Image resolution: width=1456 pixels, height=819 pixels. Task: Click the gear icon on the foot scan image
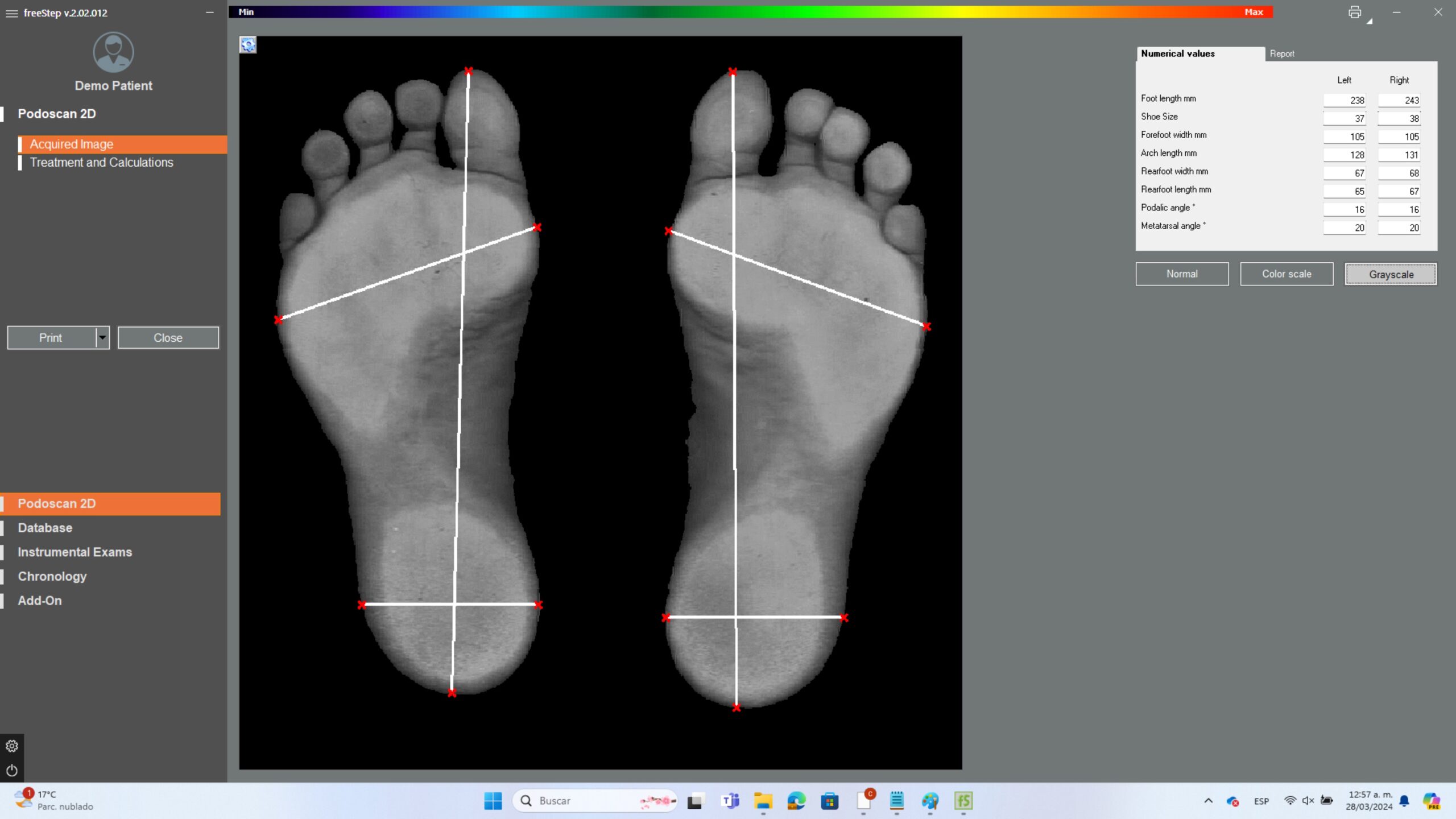click(247, 45)
